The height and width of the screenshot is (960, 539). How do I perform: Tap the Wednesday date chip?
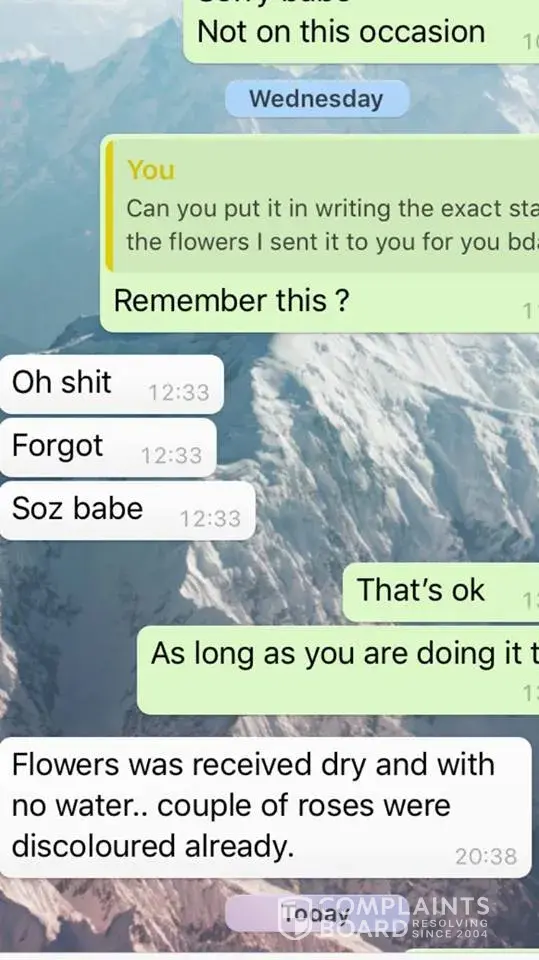pyautogui.click(x=317, y=99)
